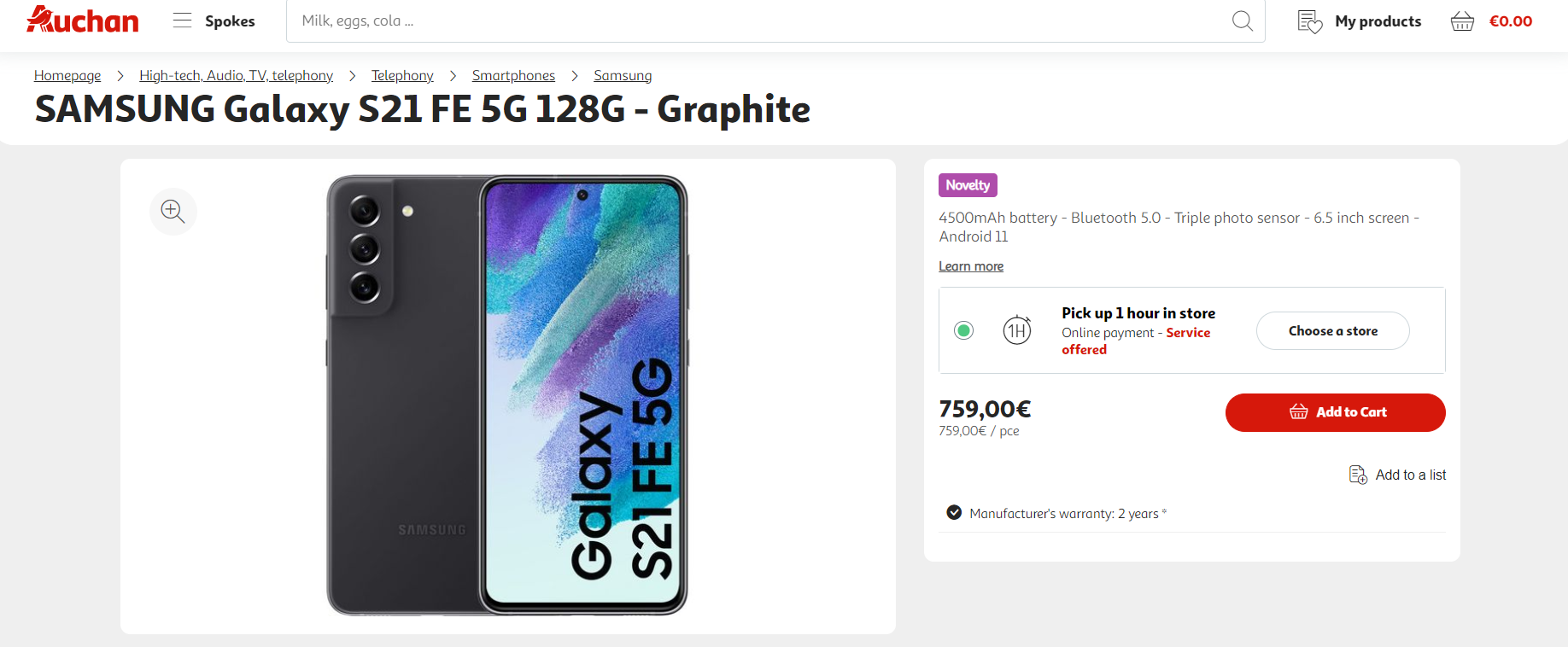
Task: Click the search magnifier icon
Action: 1242,20
